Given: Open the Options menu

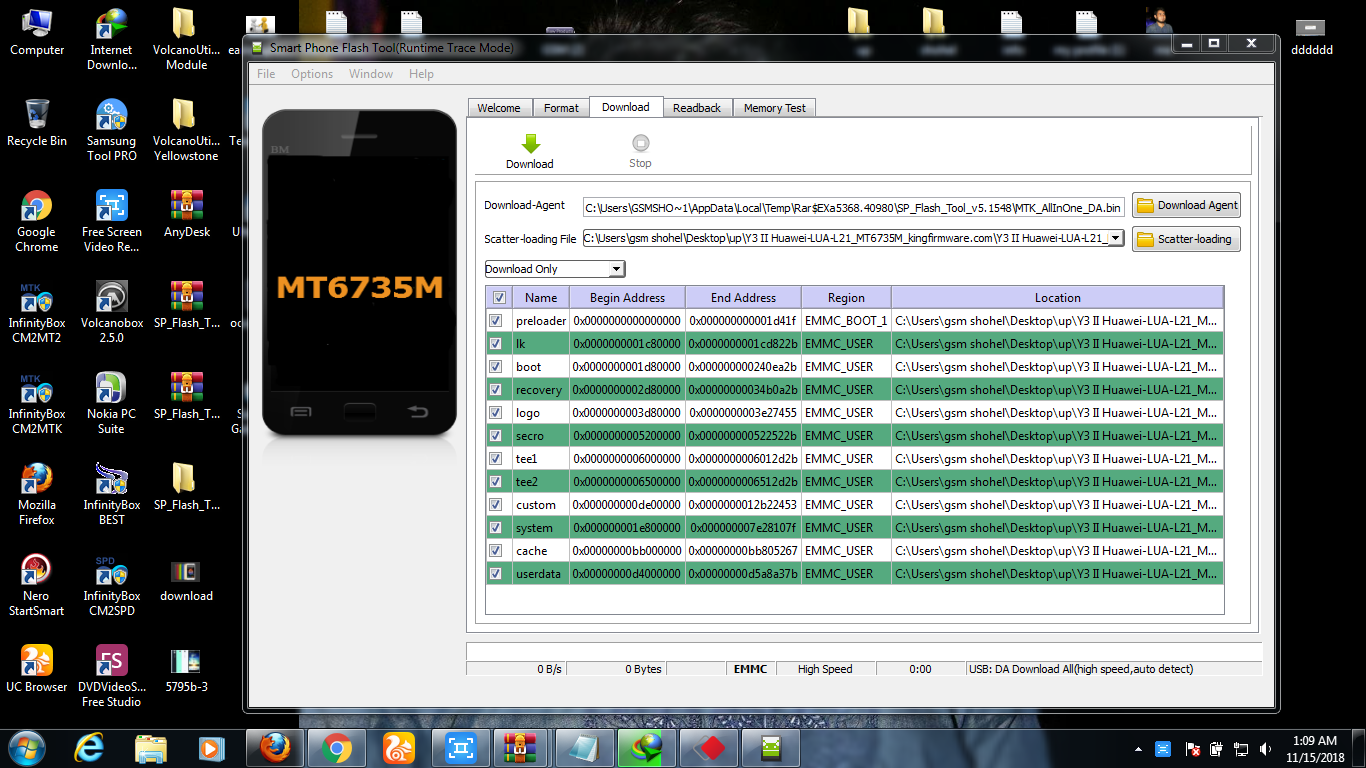Looking at the screenshot, I should tap(312, 74).
